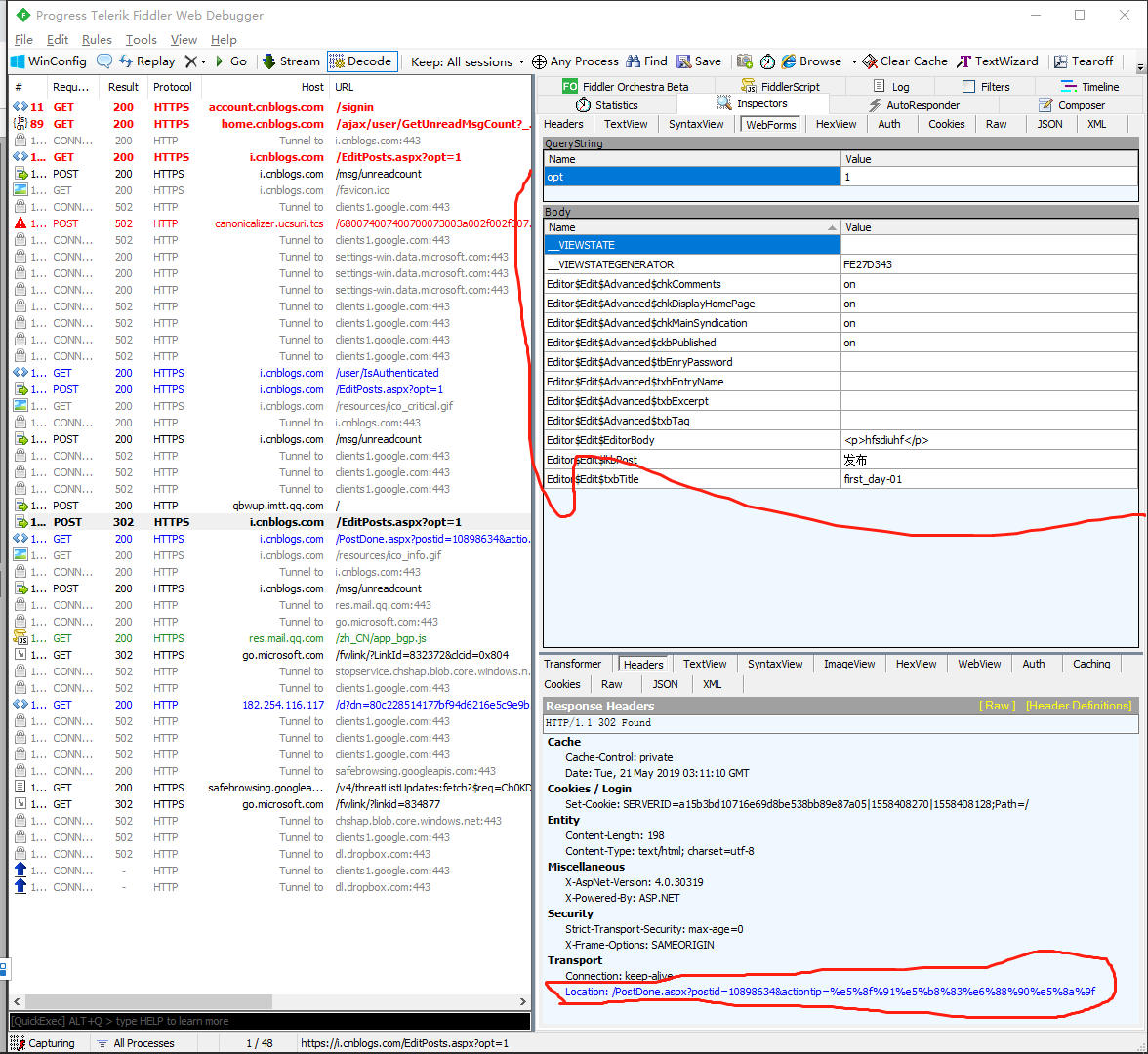Click the Save sessions toolbar icon
Viewport: 1148px width, 1054px height.
click(699, 61)
